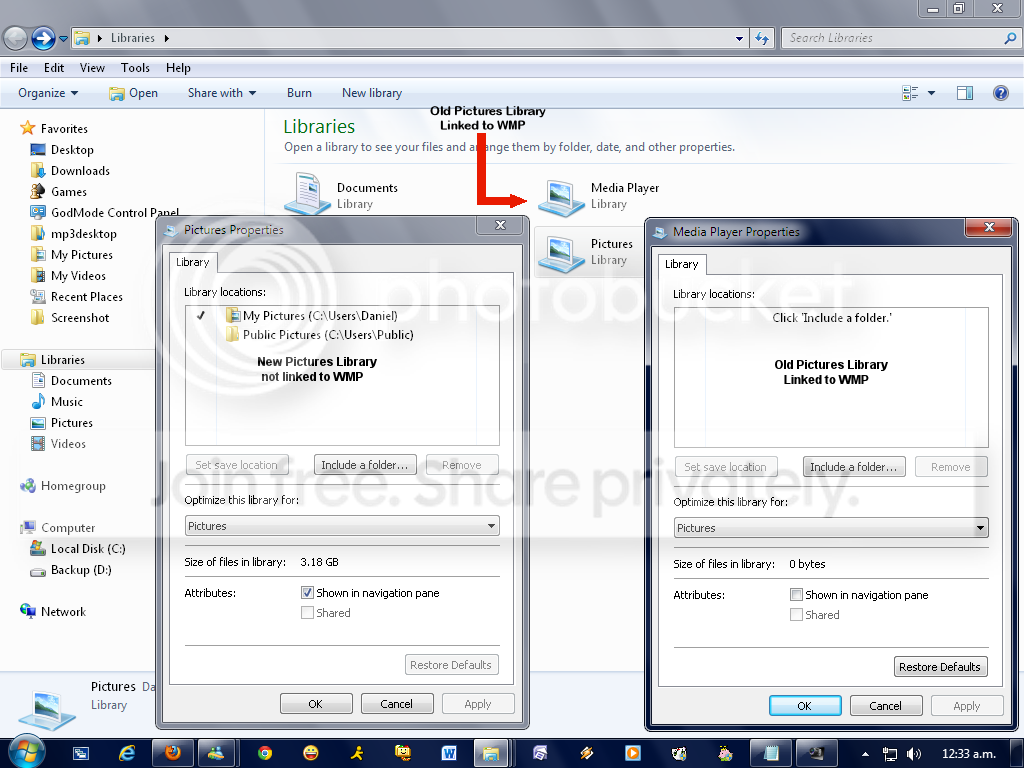Enable Shown in navigation pane in Media Player Properties
The height and width of the screenshot is (768, 1024).
(796, 594)
